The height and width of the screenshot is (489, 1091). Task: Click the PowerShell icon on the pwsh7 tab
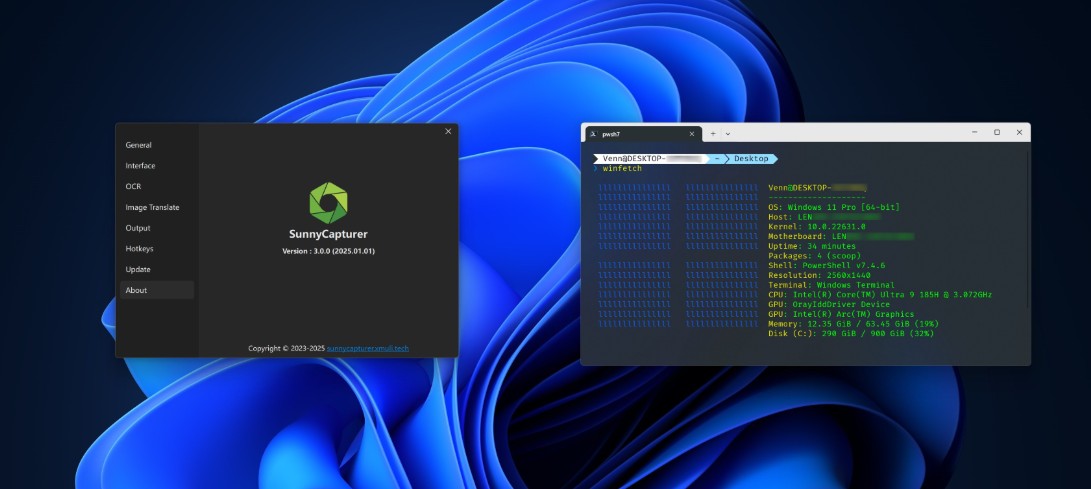click(x=594, y=134)
